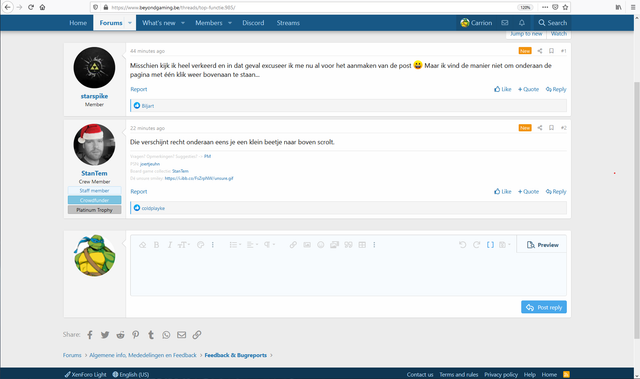Open more text formatting options
This screenshot has height=379, width=640.
coord(213,245)
